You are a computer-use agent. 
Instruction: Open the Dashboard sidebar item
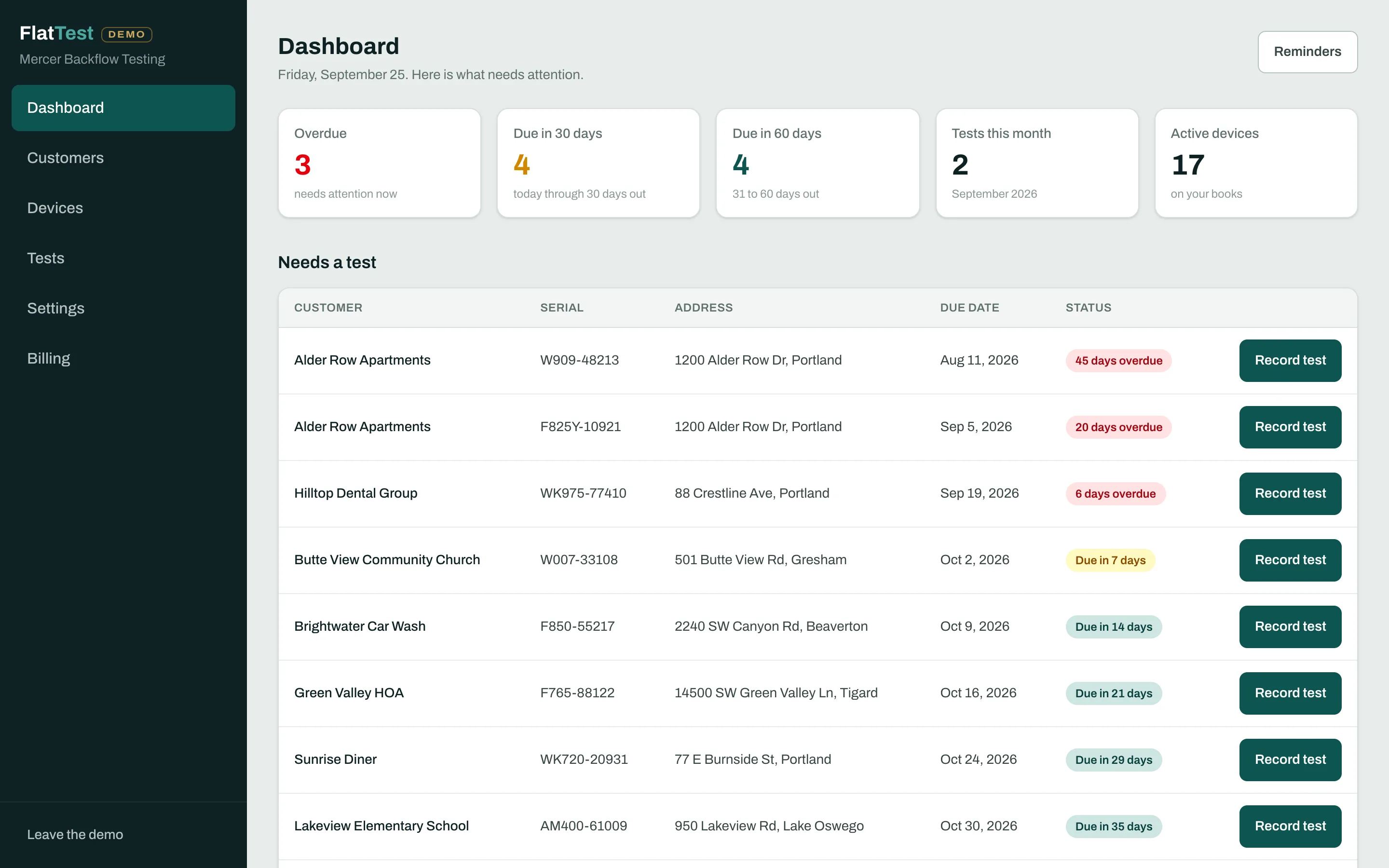[123, 108]
